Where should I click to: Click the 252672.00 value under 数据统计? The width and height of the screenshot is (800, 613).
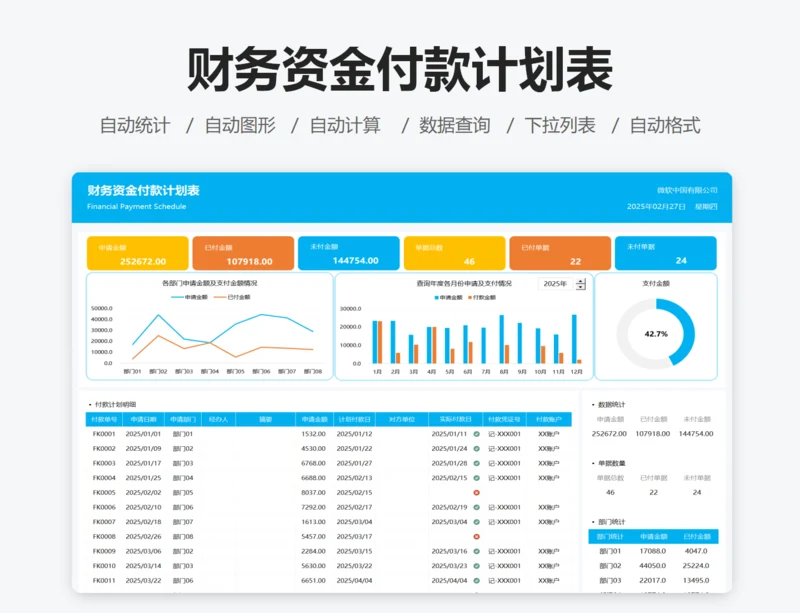tap(609, 434)
